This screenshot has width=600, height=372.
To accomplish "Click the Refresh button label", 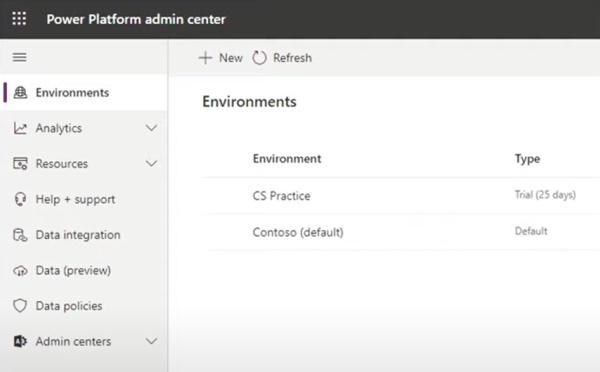I will (292, 58).
